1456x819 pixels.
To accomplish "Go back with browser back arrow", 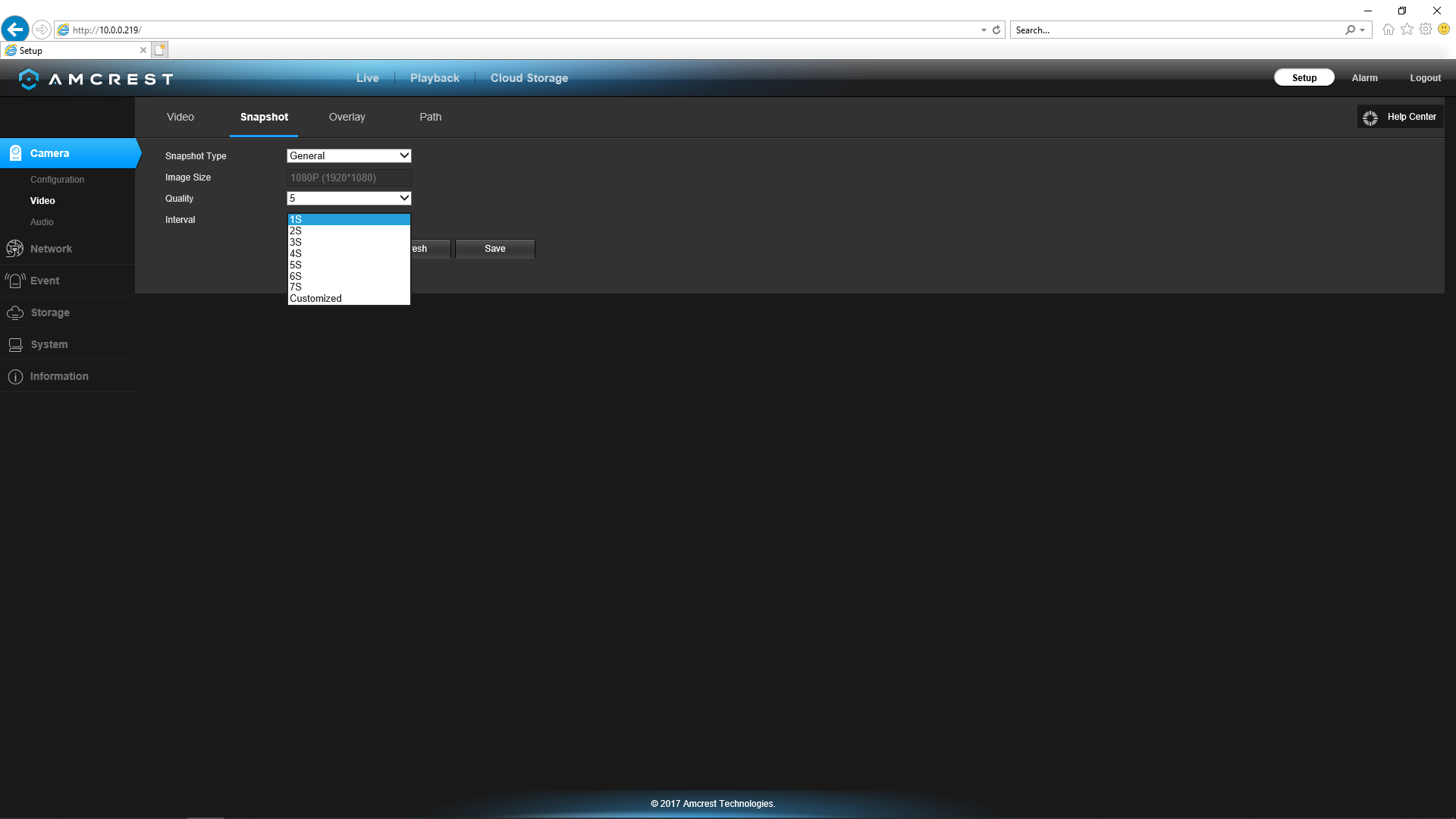I will point(14,30).
